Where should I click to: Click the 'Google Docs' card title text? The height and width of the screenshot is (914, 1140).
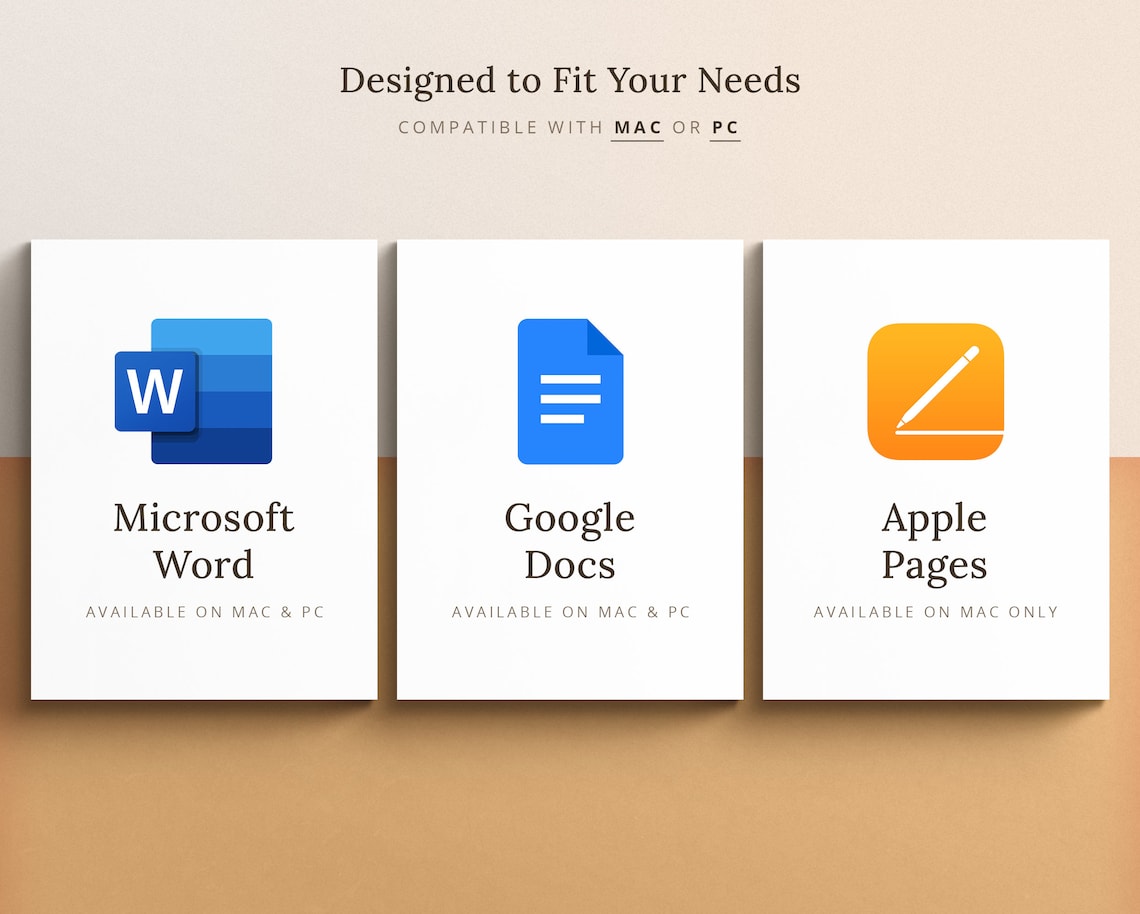point(569,540)
